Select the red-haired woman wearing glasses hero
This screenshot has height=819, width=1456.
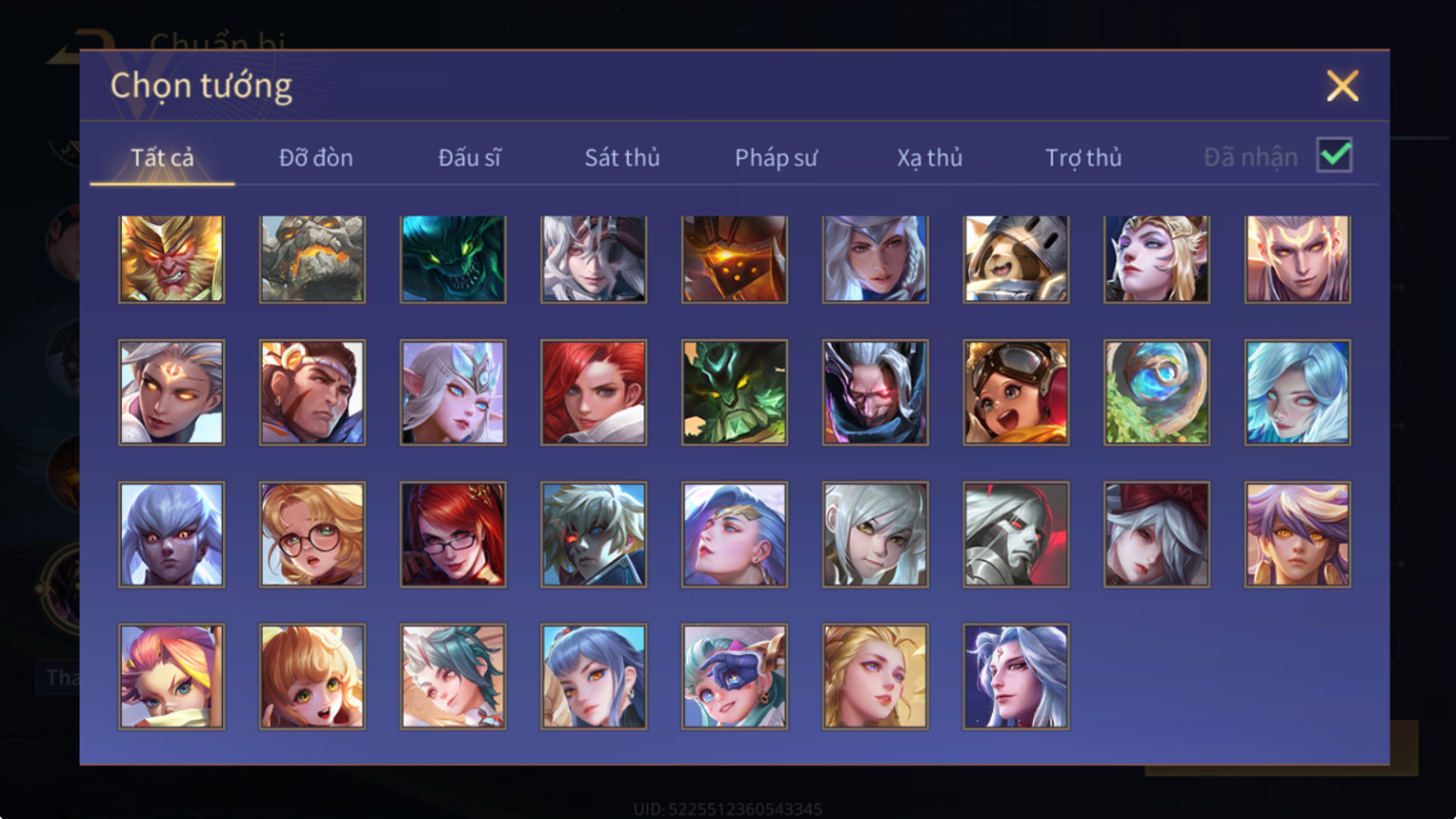(x=454, y=534)
